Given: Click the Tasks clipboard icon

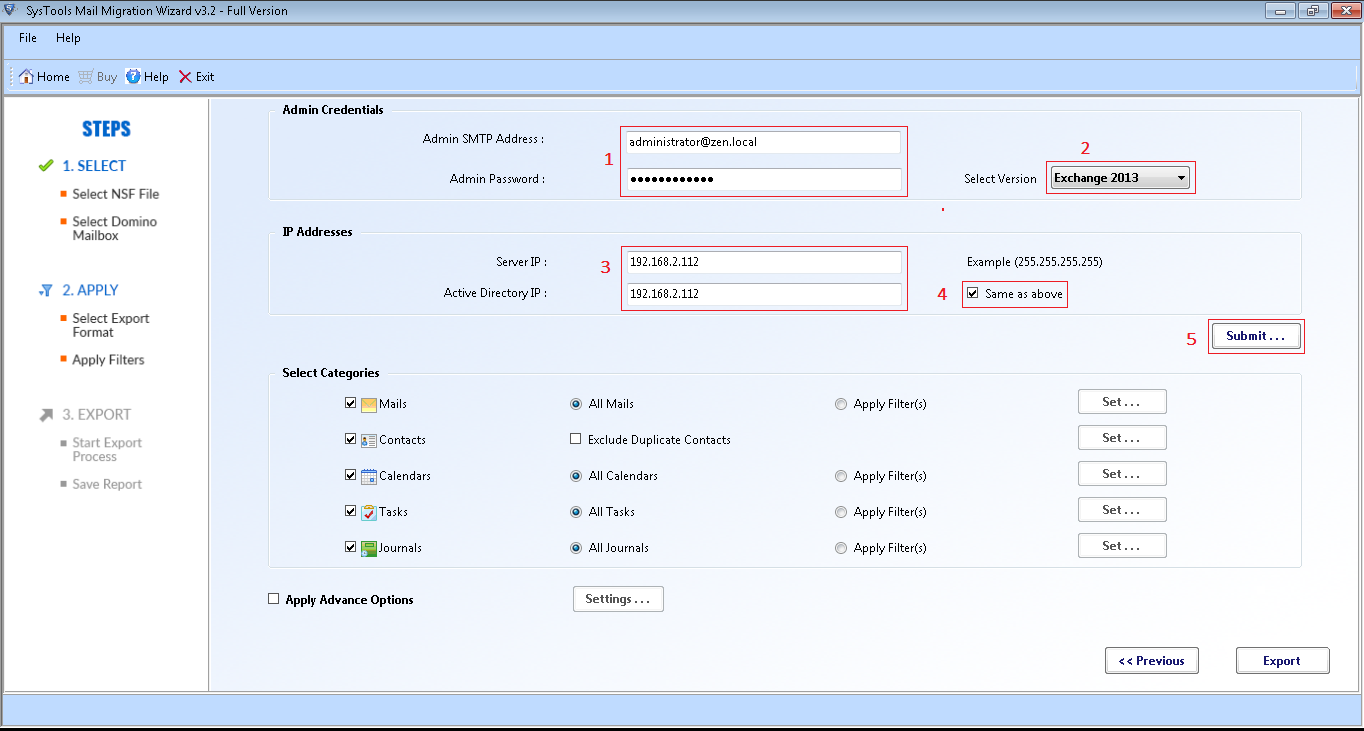Looking at the screenshot, I should pyautogui.click(x=368, y=512).
